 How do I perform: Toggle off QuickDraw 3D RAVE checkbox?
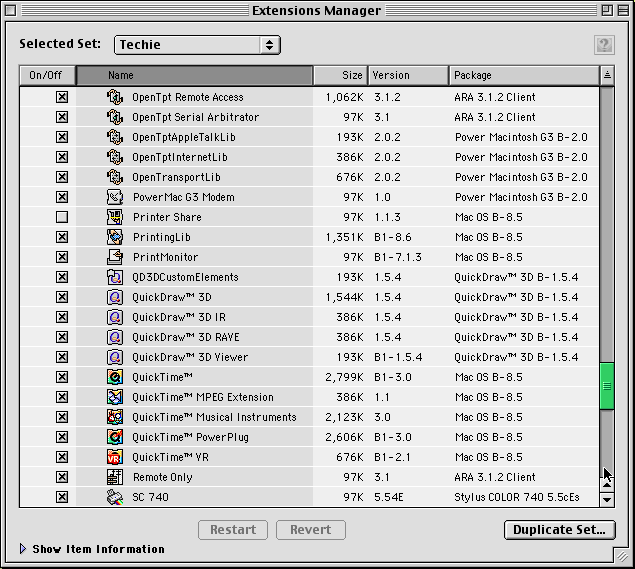62,337
